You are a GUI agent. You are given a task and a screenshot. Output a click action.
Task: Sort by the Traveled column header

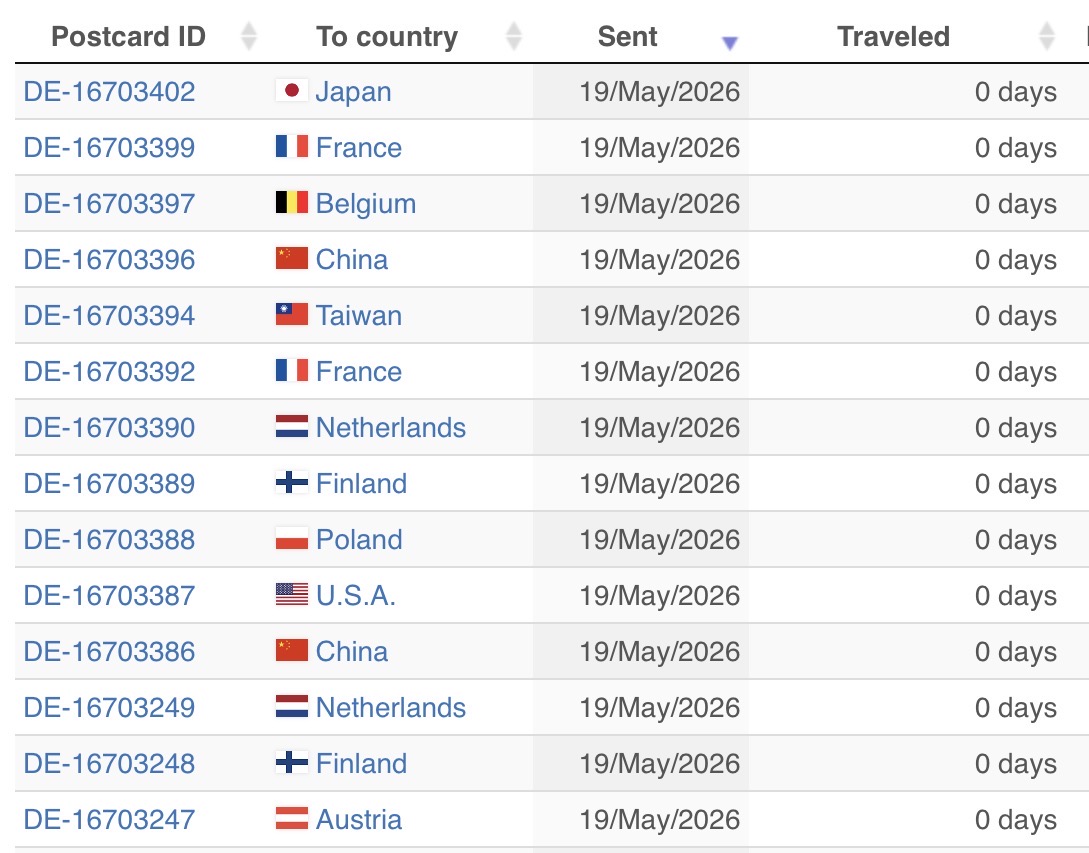tap(893, 36)
